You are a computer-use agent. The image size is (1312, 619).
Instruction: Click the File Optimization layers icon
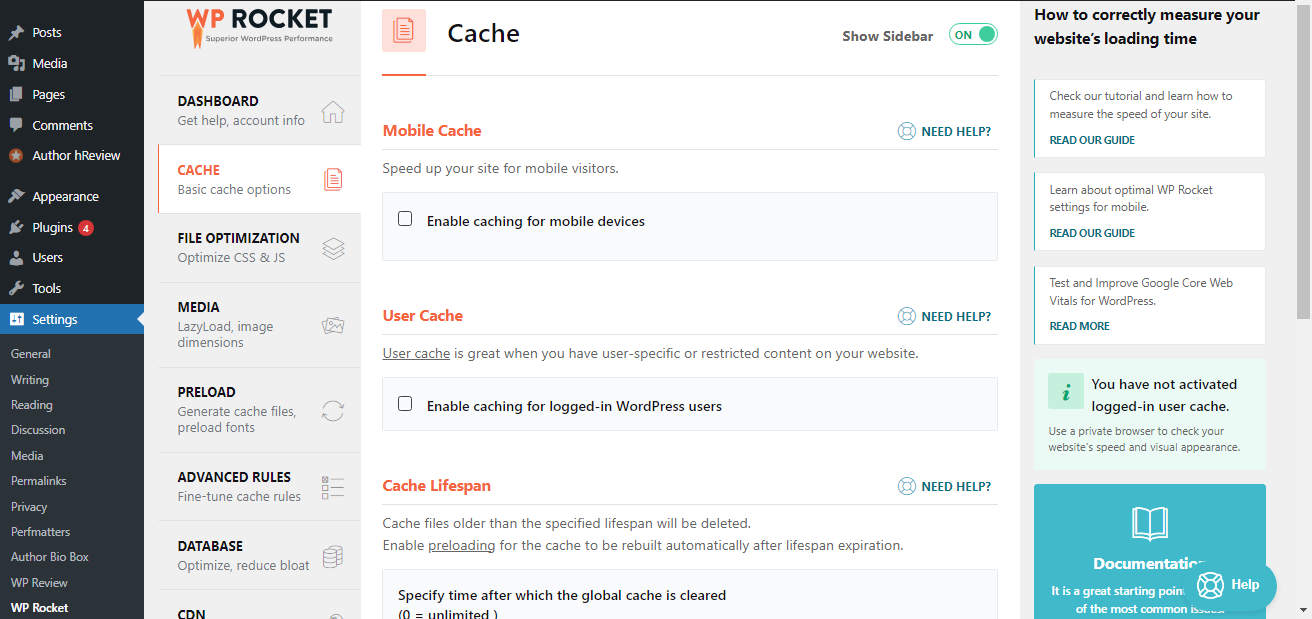pyautogui.click(x=333, y=249)
